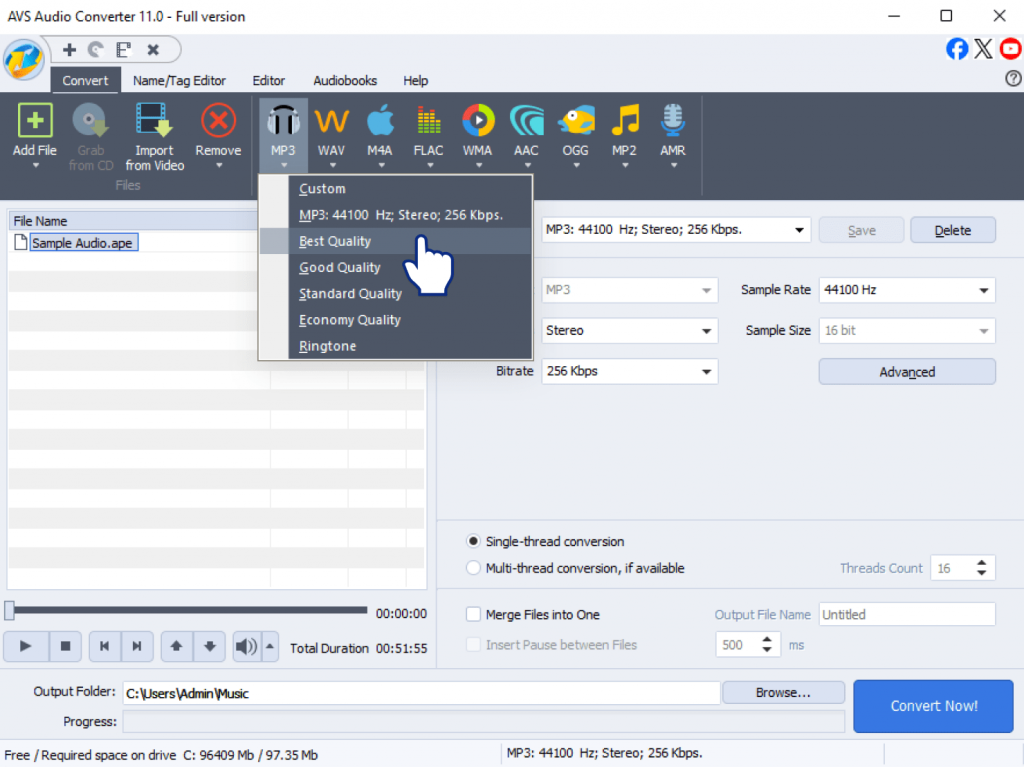Screen dimensions: 1024x767
Task: Click the AVS application logo button
Action: point(24,60)
